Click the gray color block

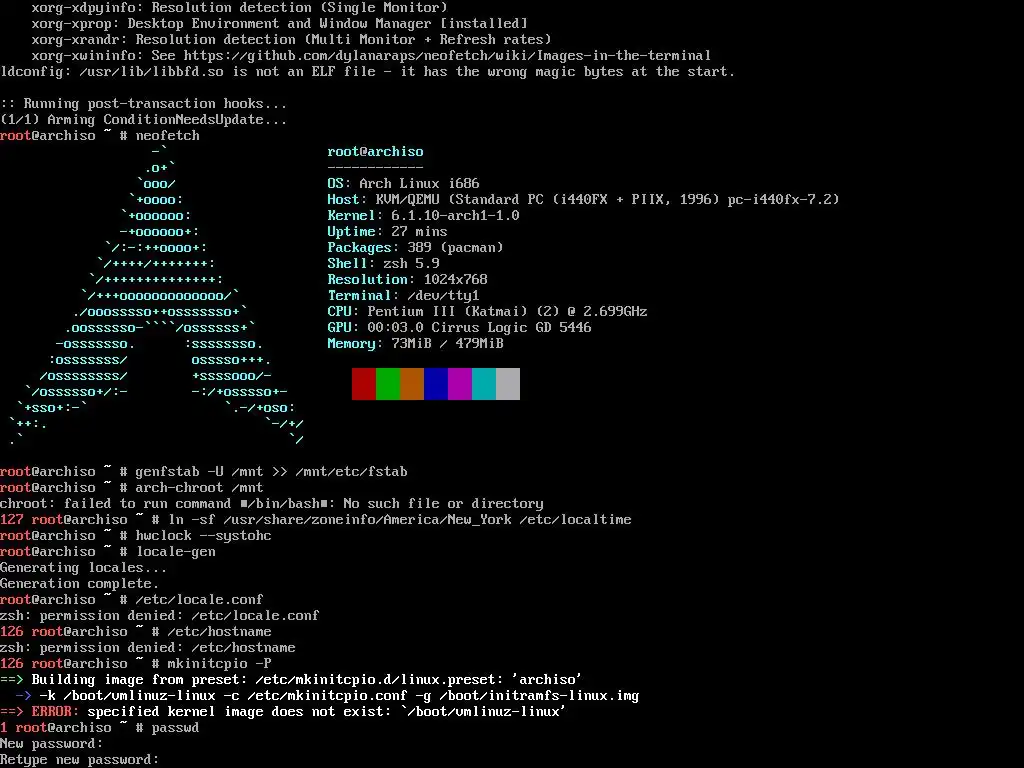508,383
